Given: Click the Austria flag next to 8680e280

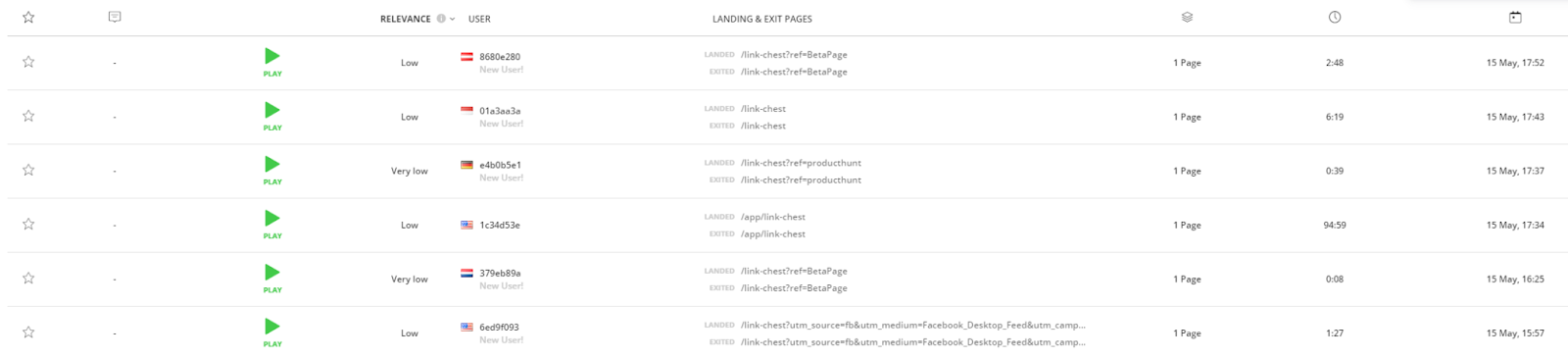Looking at the screenshot, I should [x=466, y=56].
